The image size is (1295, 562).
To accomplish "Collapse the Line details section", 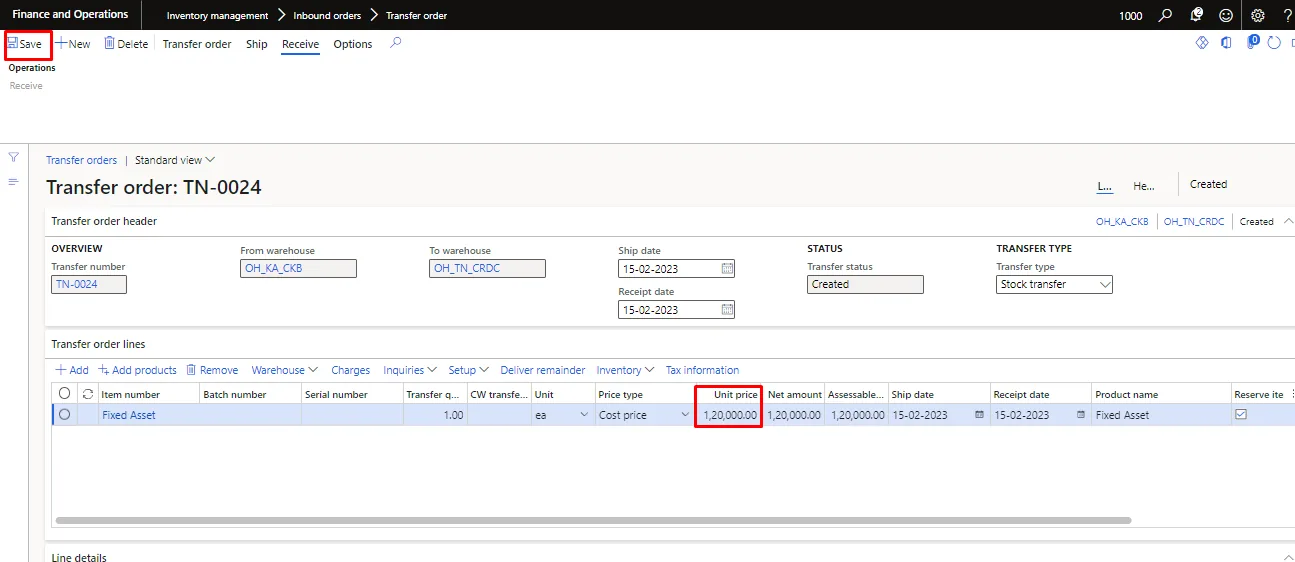I will pos(1288,557).
